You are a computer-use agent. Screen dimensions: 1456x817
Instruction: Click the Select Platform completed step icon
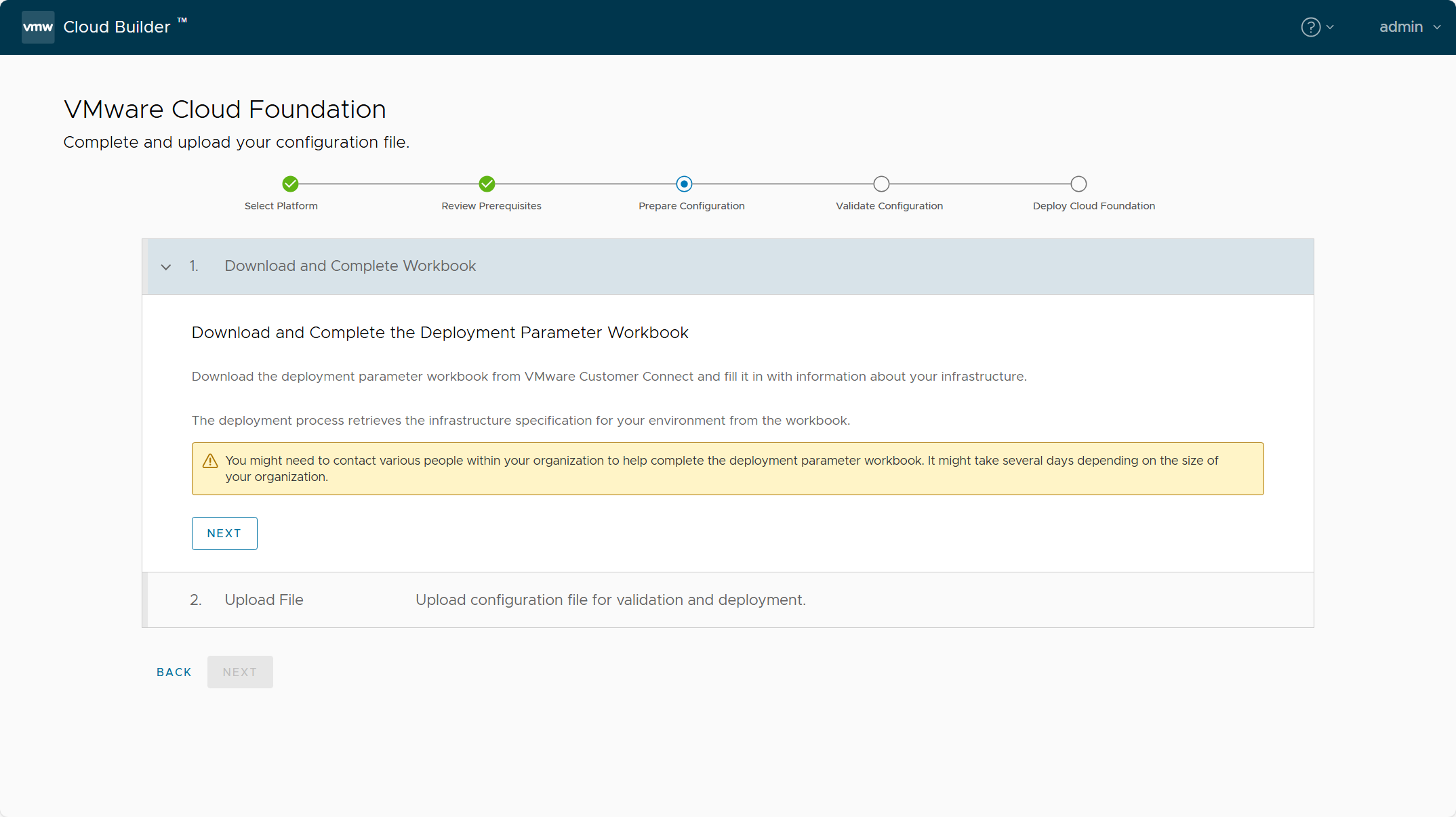coord(290,184)
